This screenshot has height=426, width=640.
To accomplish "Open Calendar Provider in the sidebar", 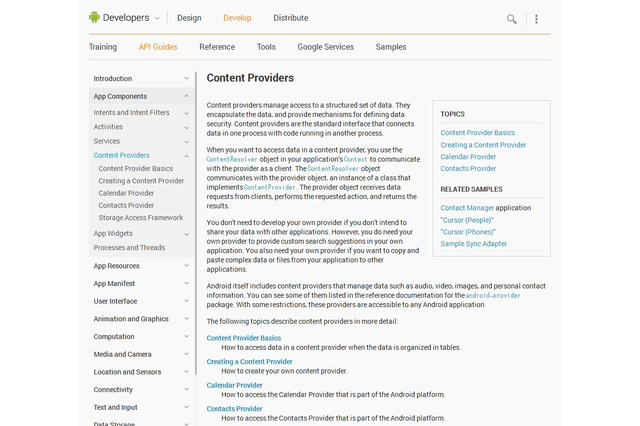I will 127,193.
